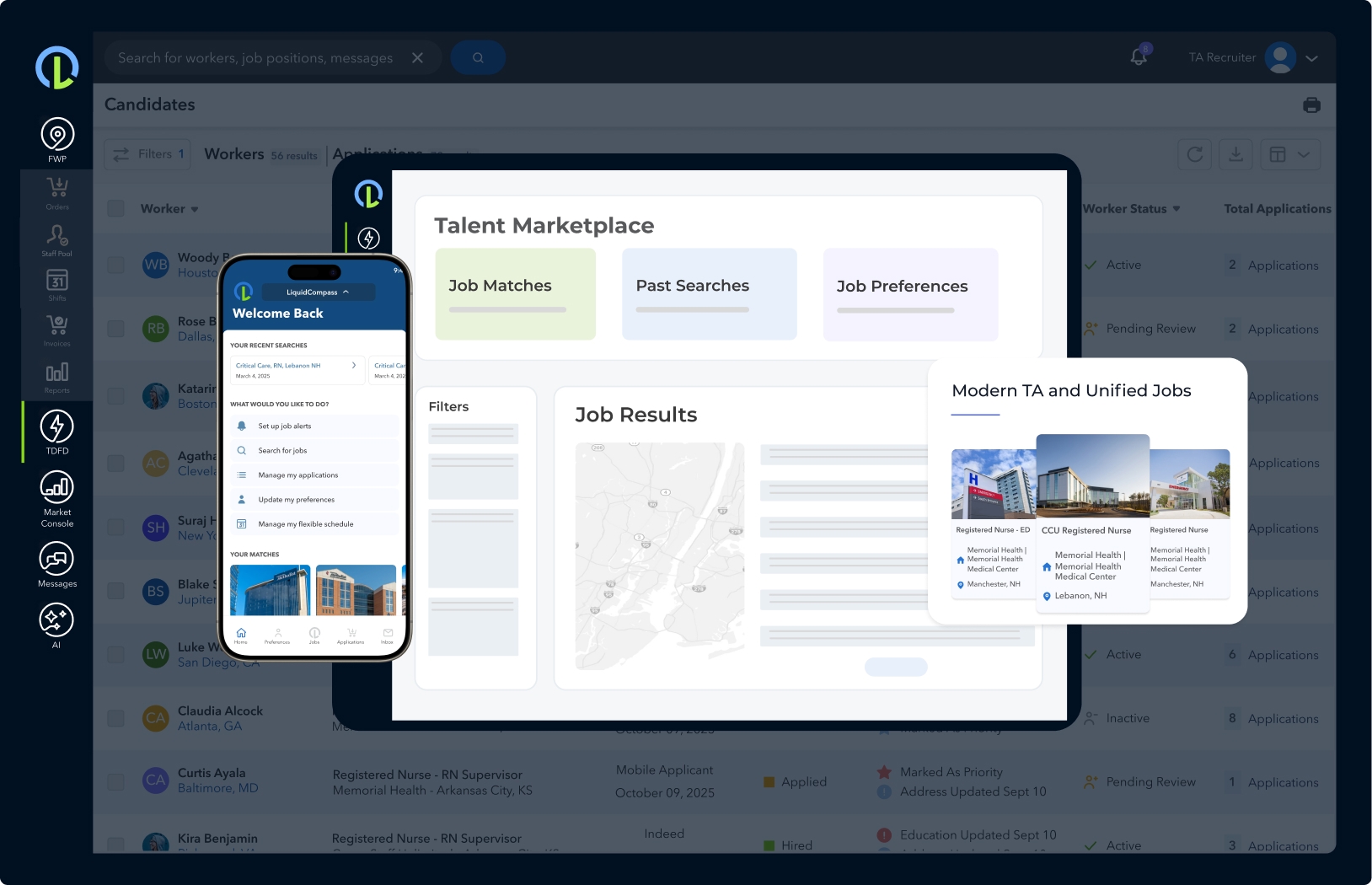Open Messages in the sidebar
This screenshot has width=1372, height=885.
[57, 565]
